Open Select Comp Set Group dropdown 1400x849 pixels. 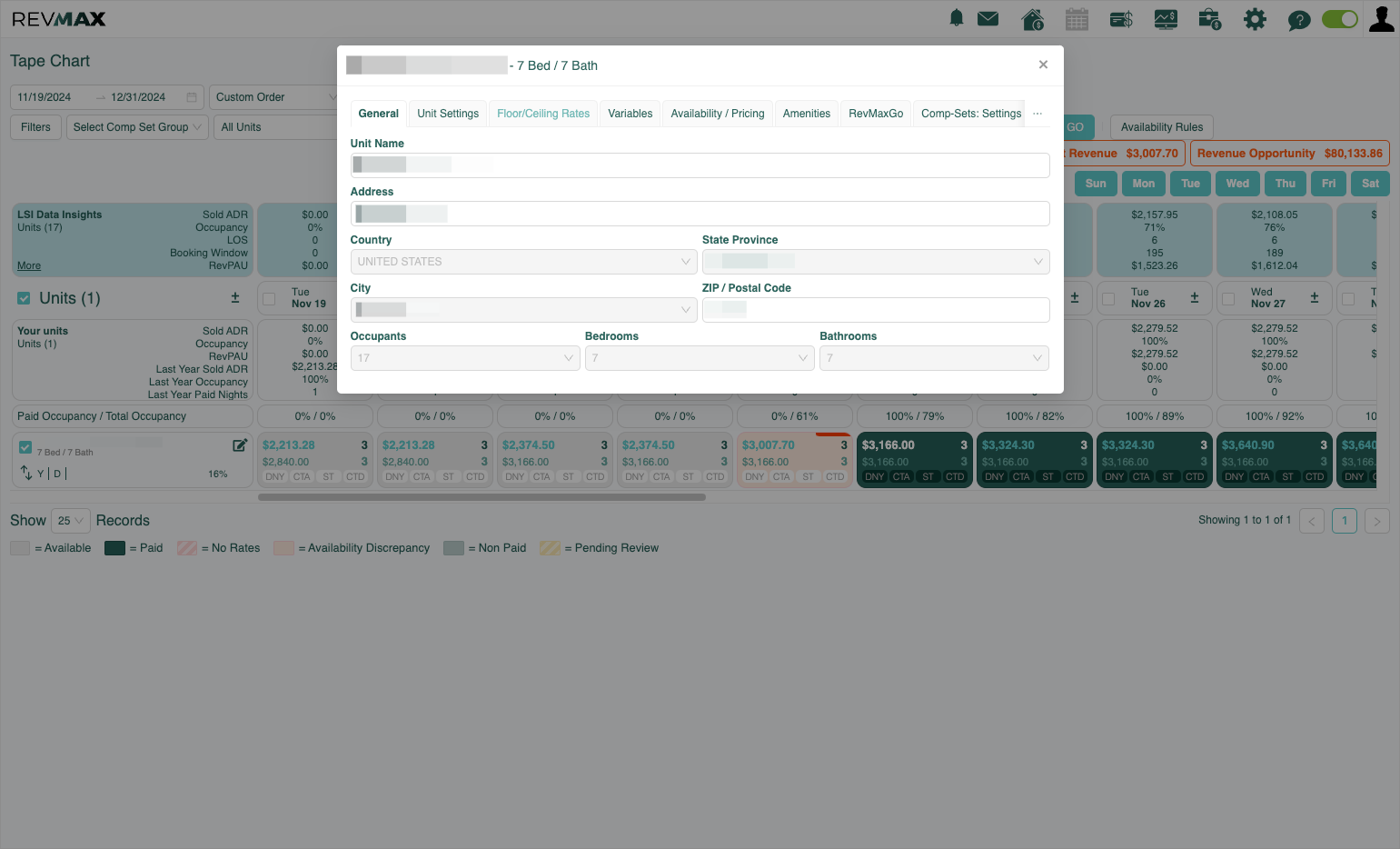(x=137, y=127)
